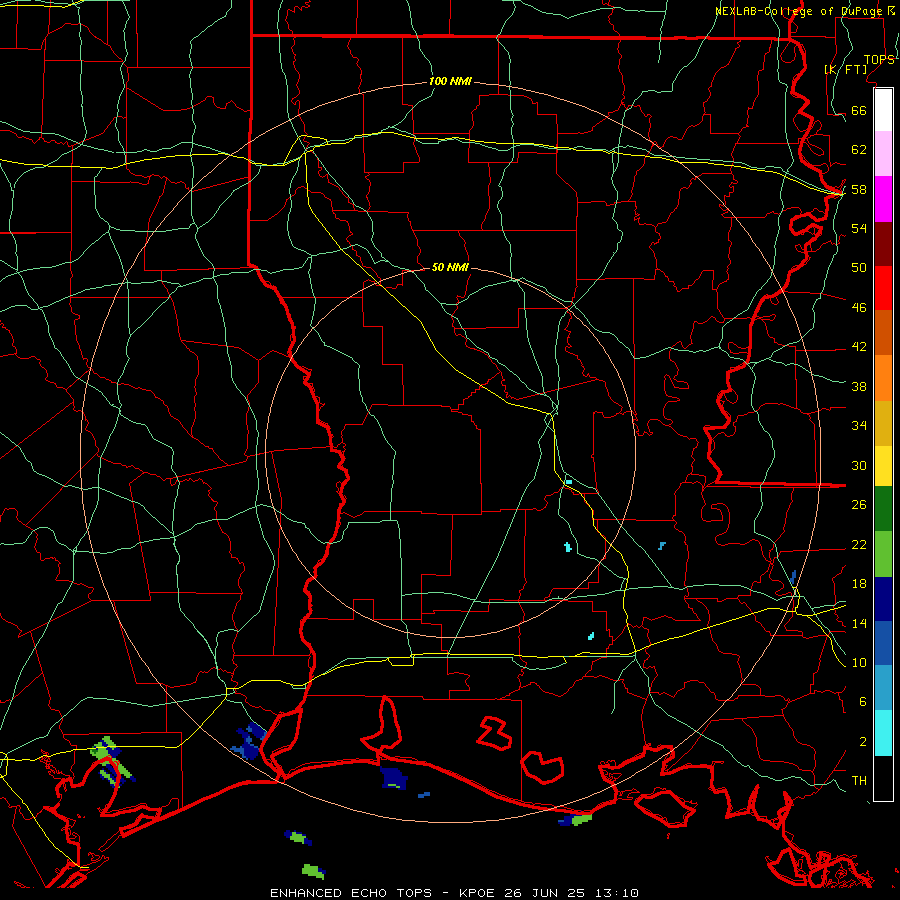Click the cyan legend swatch near the bottom

[883, 733]
